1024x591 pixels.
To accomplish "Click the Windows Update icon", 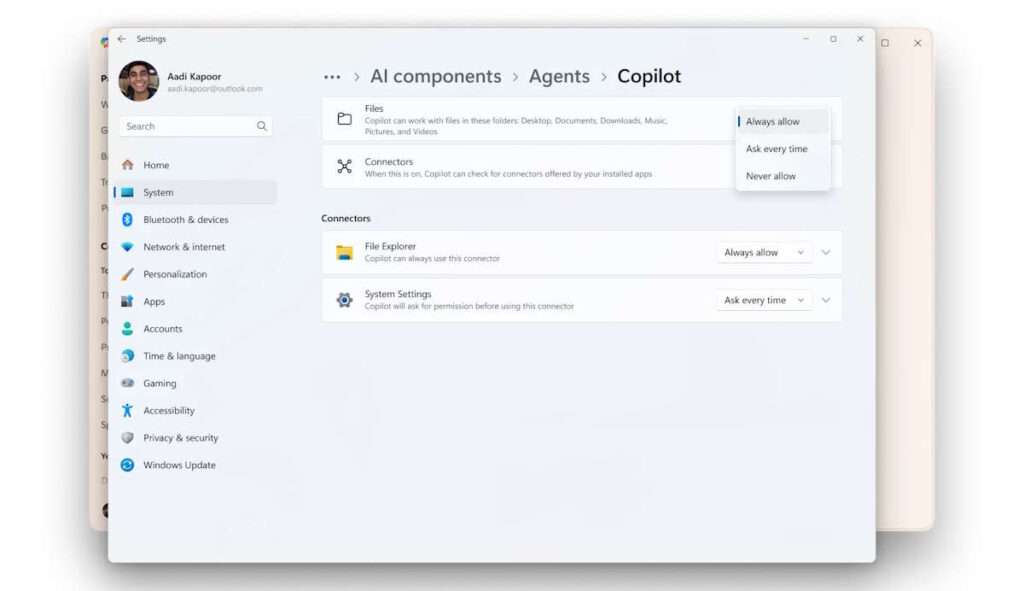I will 127,465.
